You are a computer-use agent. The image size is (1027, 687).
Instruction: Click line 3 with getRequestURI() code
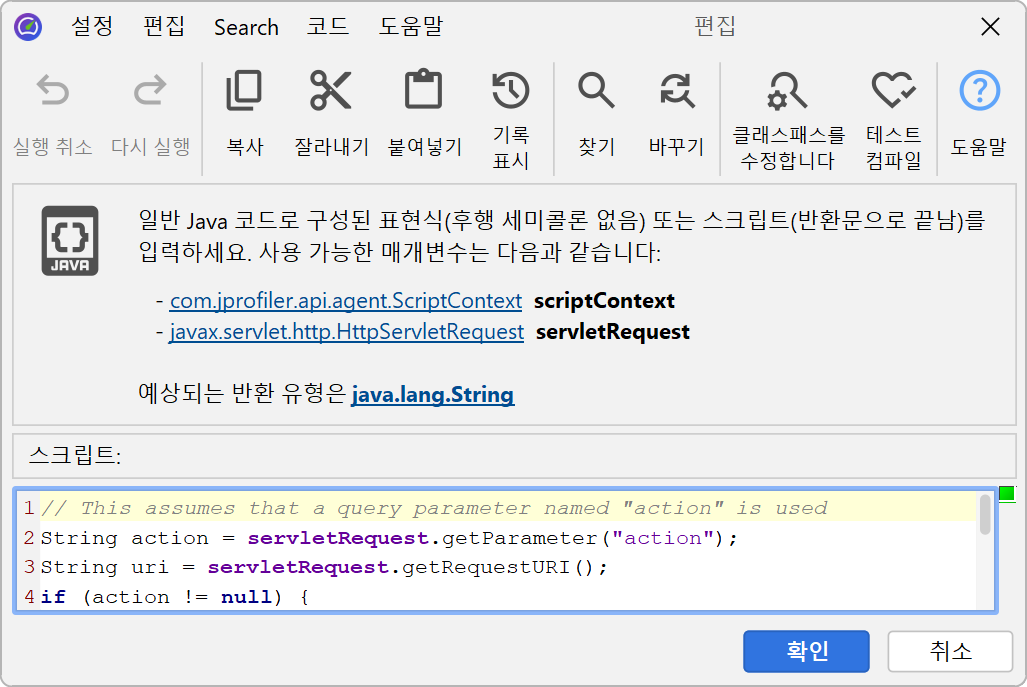tap(324, 567)
